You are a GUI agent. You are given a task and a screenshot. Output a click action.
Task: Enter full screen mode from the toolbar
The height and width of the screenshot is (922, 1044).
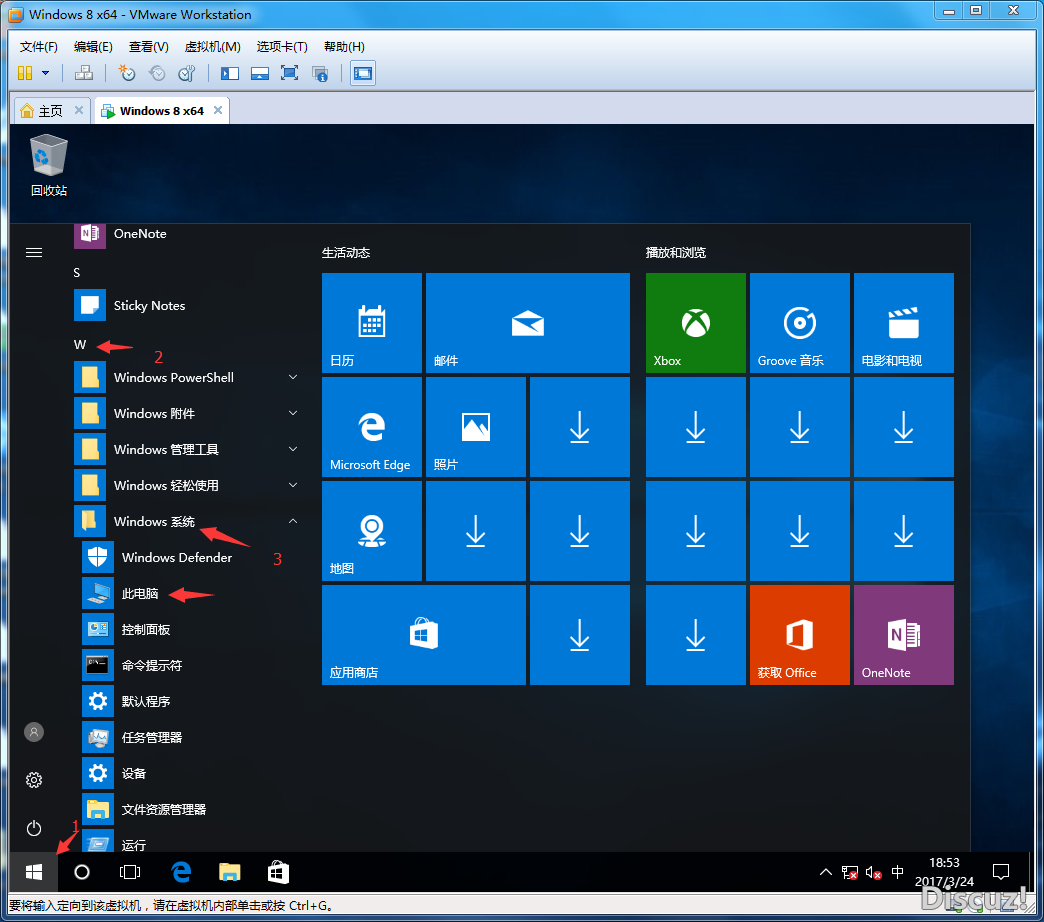click(x=290, y=73)
